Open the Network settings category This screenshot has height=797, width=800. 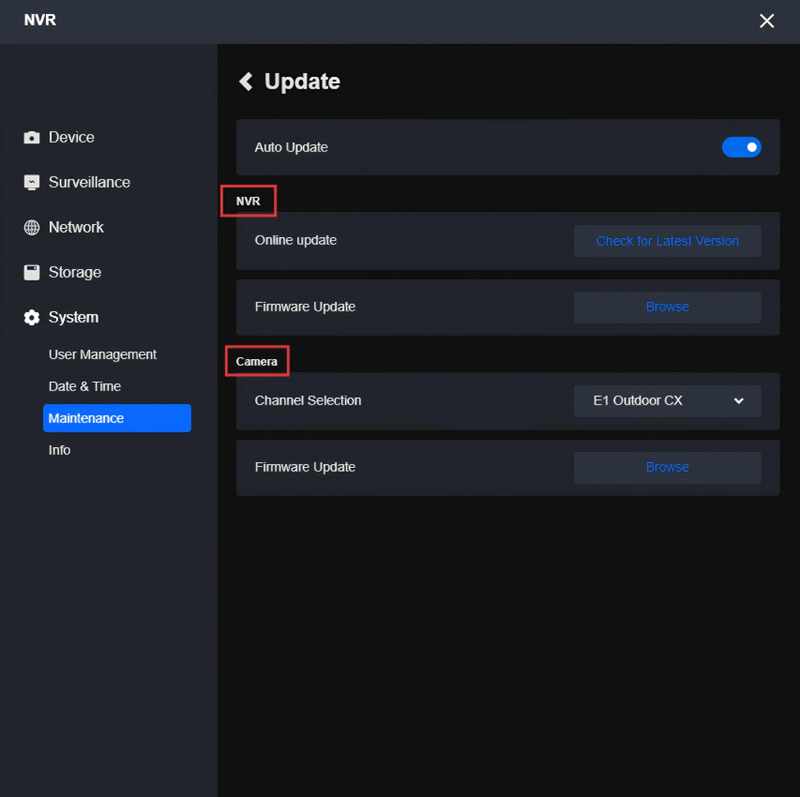(76, 228)
